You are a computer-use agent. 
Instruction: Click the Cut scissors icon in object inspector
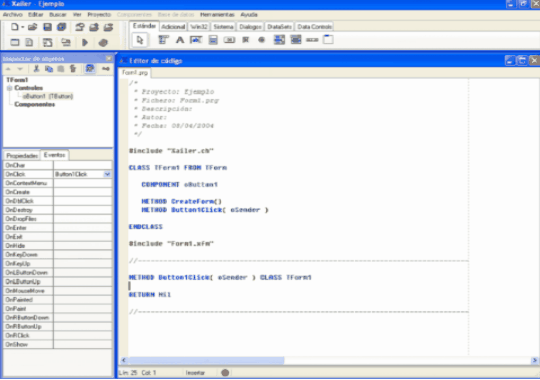(x=36, y=69)
